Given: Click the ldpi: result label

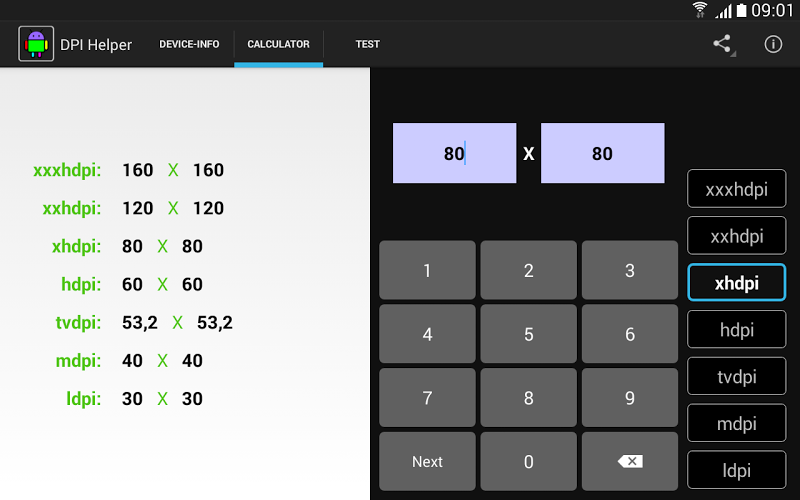Looking at the screenshot, I should tap(84, 398).
